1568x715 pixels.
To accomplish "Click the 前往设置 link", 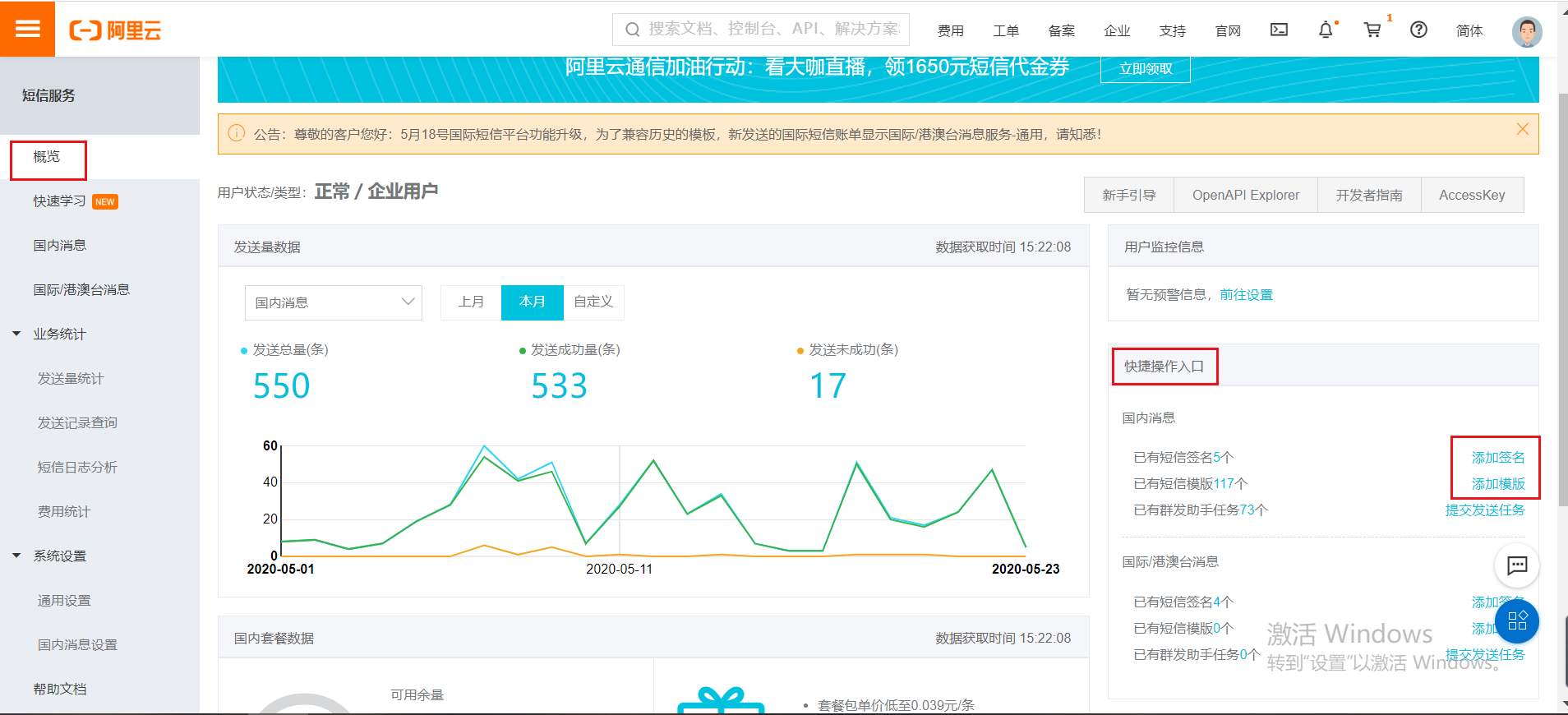I will (1246, 294).
